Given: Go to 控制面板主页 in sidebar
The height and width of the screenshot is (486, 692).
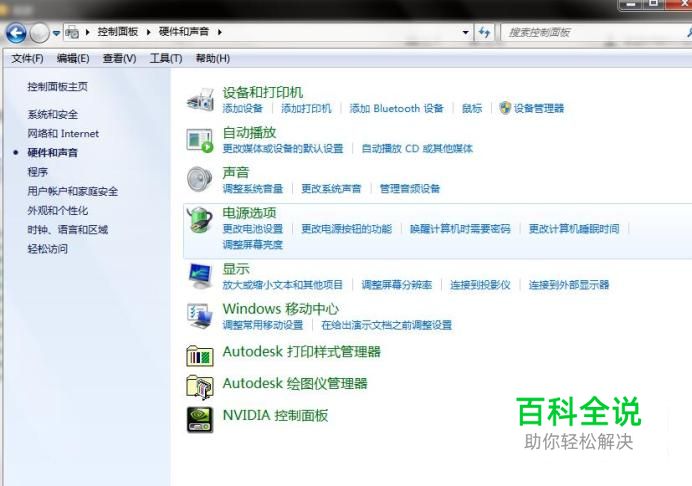Looking at the screenshot, I should point(57,87).
